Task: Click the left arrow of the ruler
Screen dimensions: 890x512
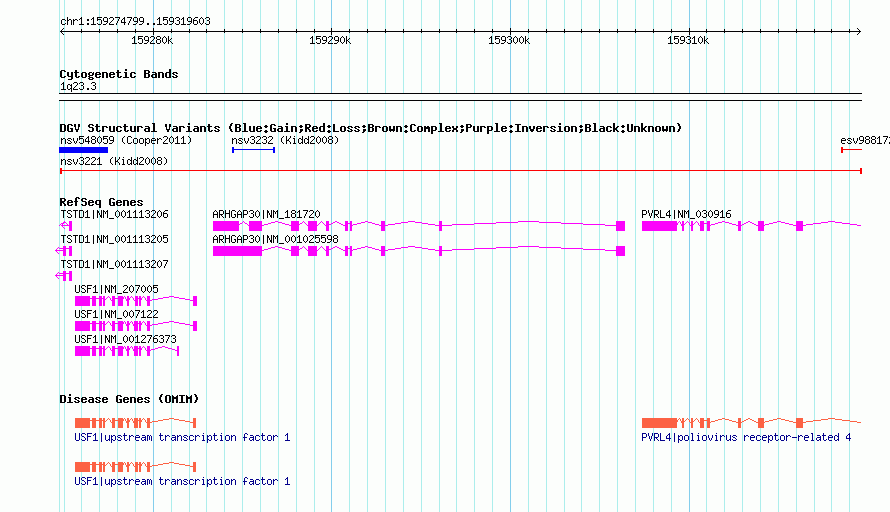Action: pyautogui.click(x=62, y=31)
